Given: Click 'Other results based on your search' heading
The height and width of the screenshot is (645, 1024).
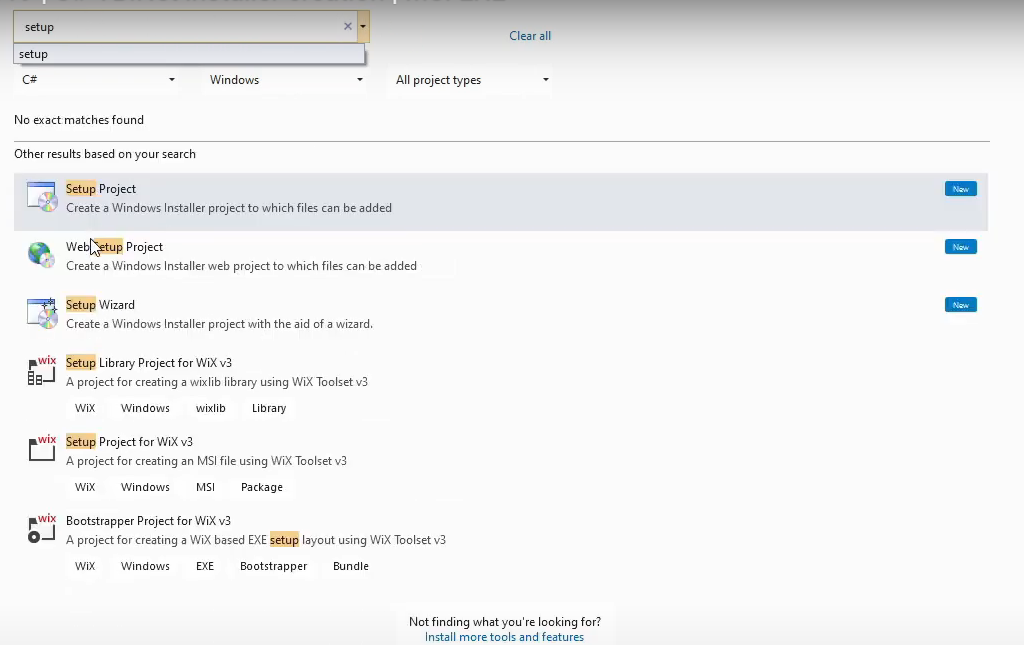Looking at the screenshot, I should (105, 154).
